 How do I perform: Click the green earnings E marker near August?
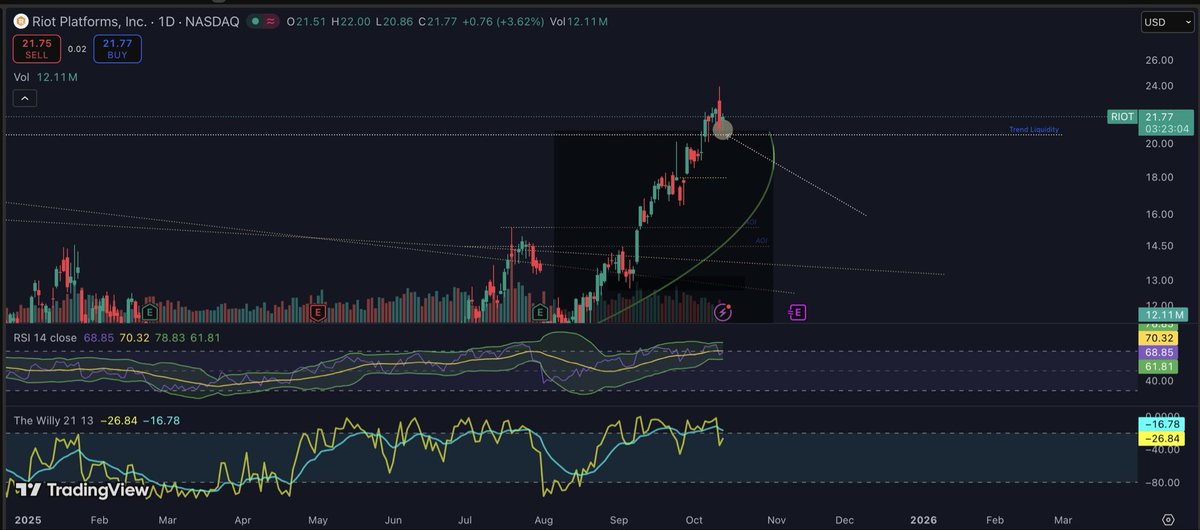[x=541, y=313]
